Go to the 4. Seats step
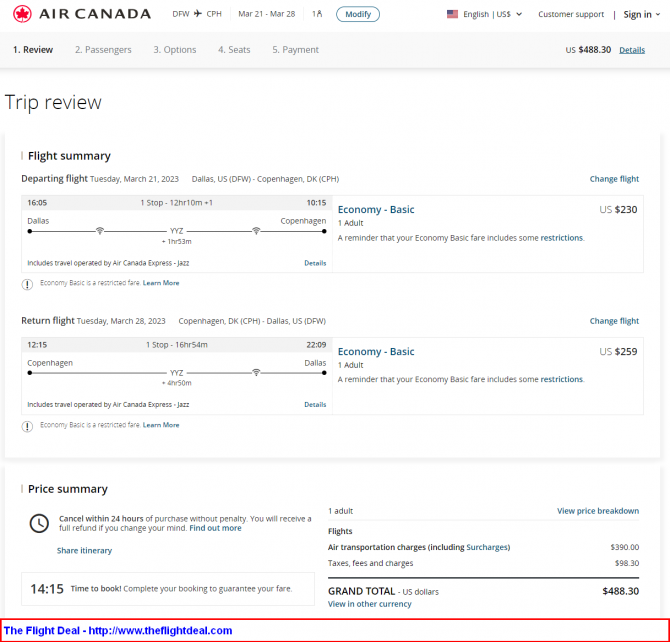The image size is (670, 642). click(234, 50)
